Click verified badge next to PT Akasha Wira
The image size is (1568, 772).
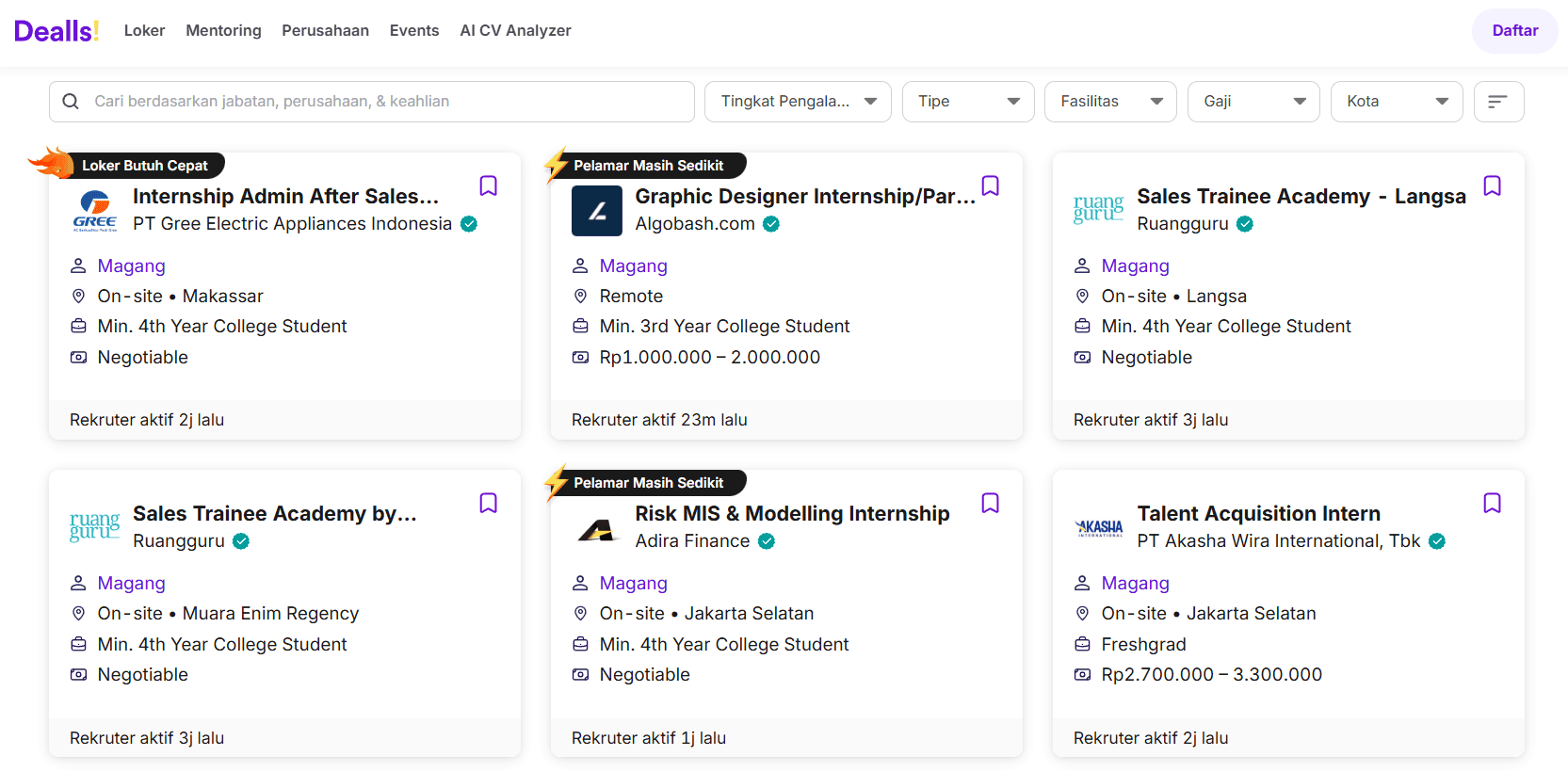1437,541
